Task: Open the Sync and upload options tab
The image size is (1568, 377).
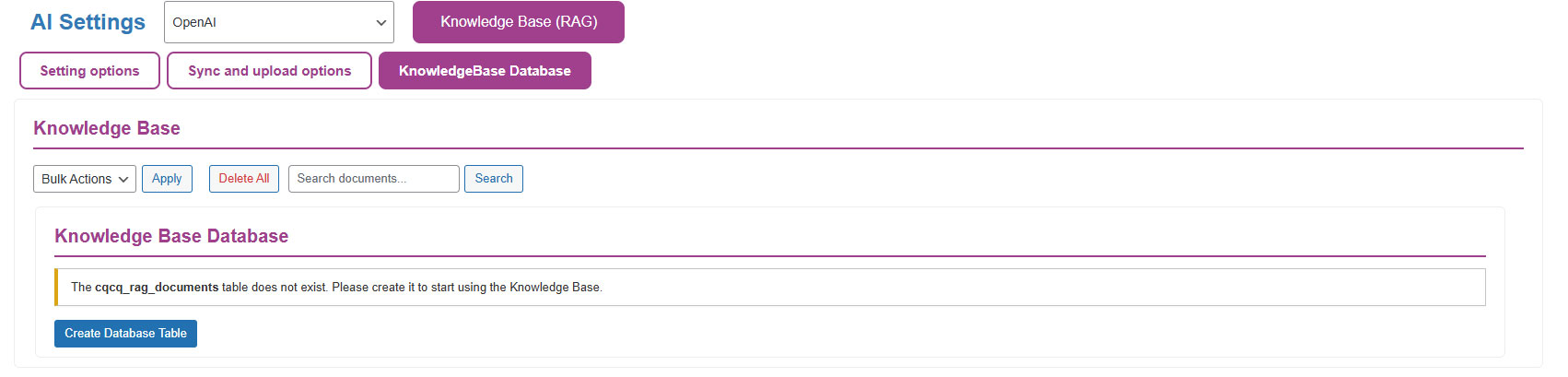Action: 269,71
